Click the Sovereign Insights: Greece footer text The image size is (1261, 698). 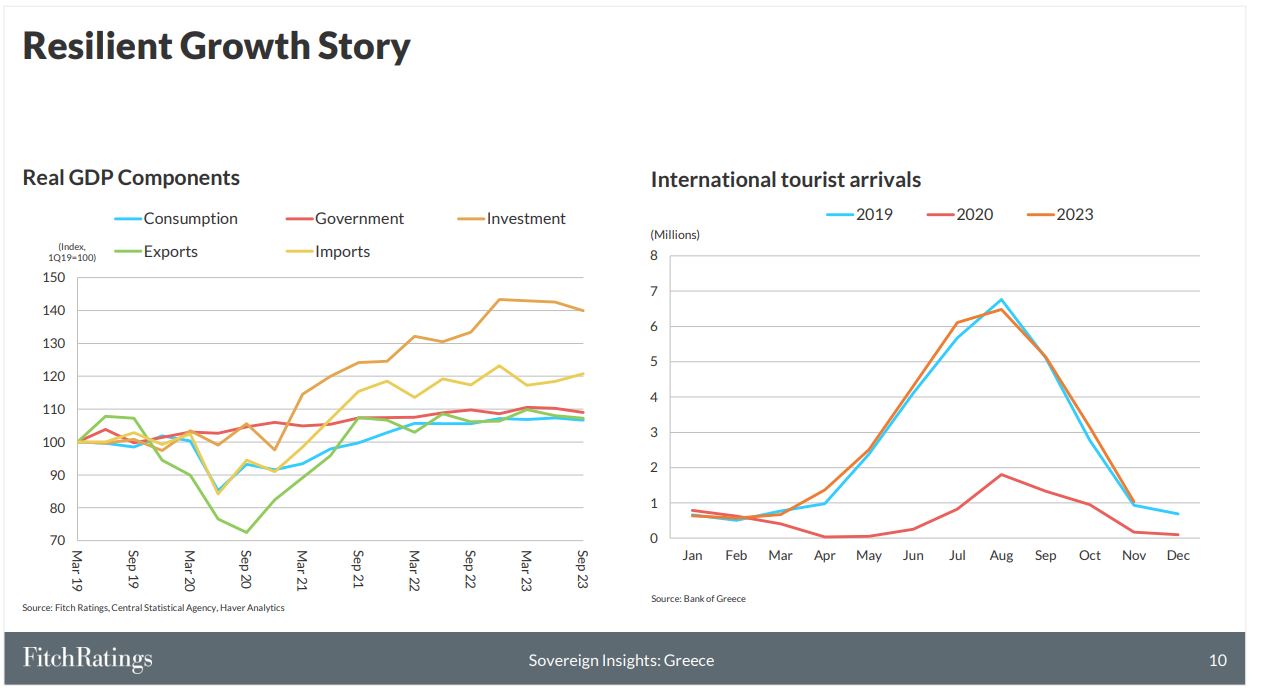point(621,660)
